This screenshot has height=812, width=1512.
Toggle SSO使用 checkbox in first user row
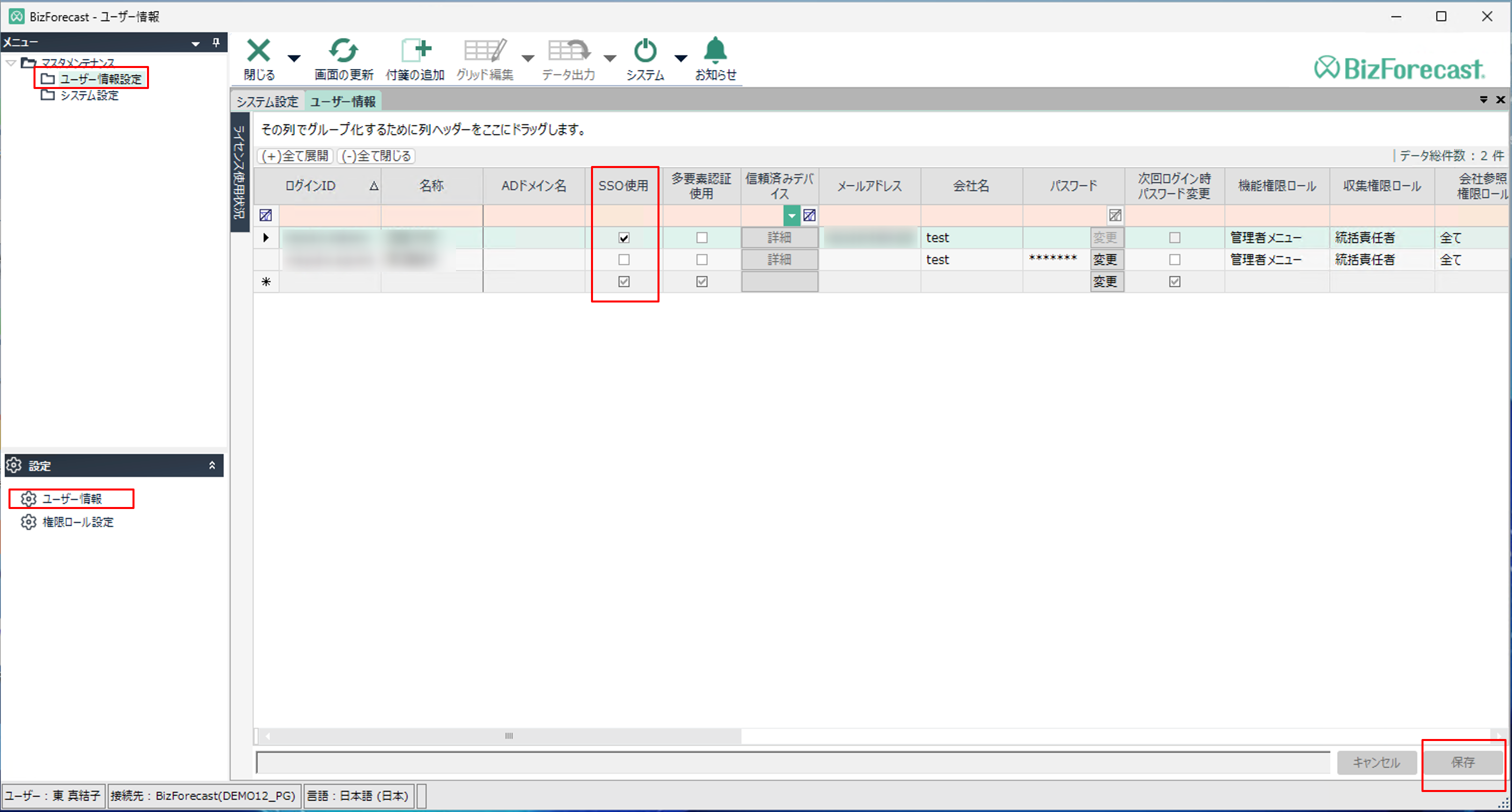pos(623,238)
